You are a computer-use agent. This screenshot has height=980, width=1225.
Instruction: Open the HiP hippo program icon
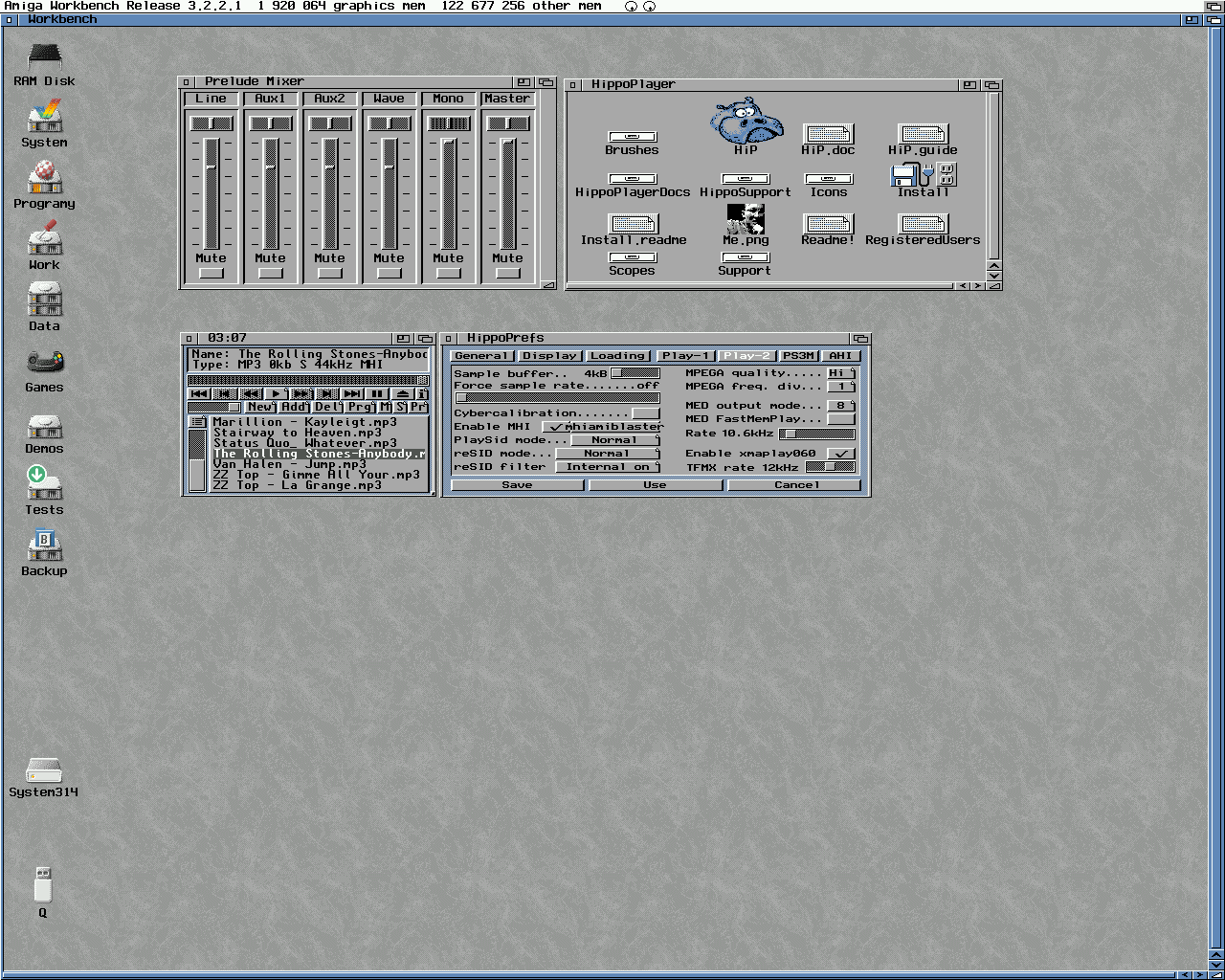pos(746,124)
